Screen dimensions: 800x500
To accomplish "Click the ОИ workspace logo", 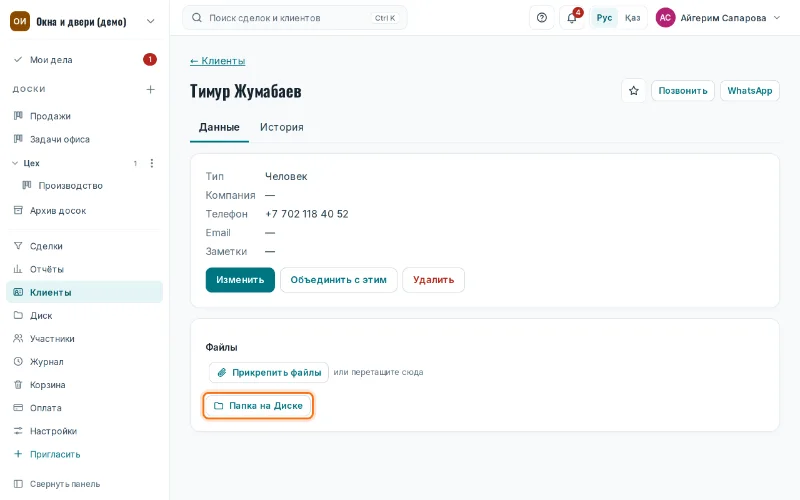I will click(20, 21).
